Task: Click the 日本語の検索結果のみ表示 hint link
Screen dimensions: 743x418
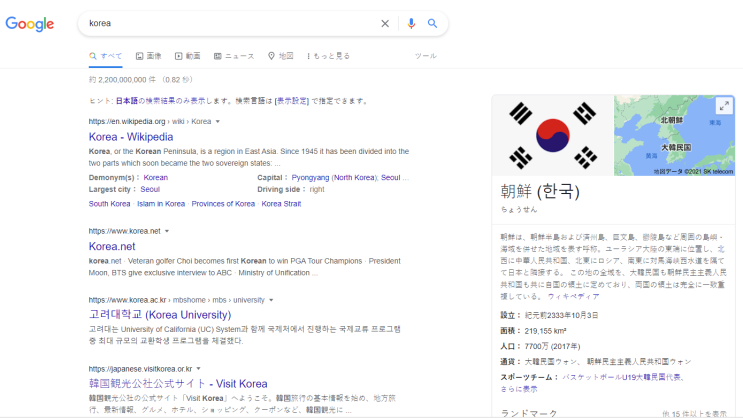Action: [x=160, y=101]
